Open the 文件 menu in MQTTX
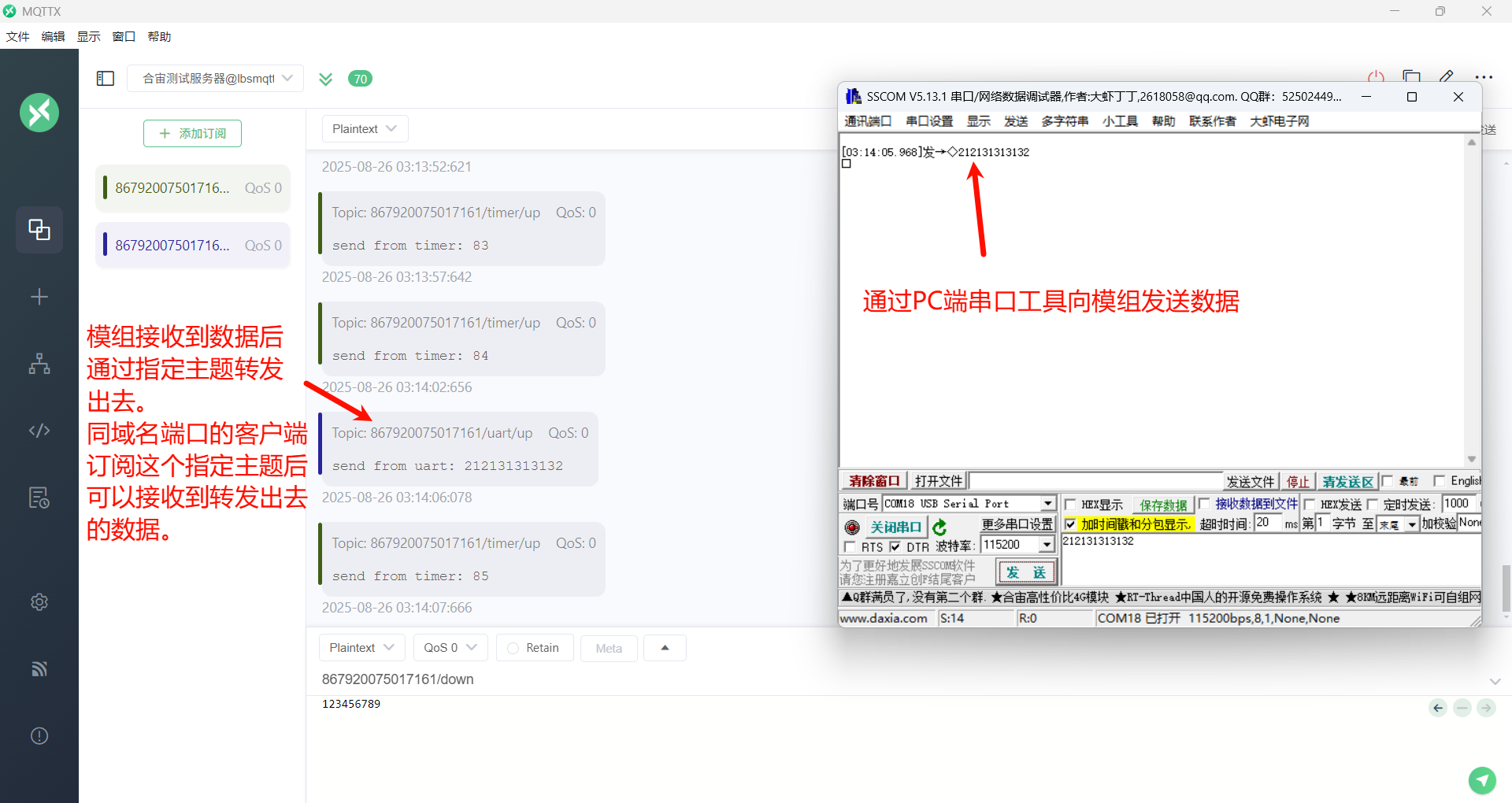Screen dimensions: 1512x803 [x=17, y=37]
